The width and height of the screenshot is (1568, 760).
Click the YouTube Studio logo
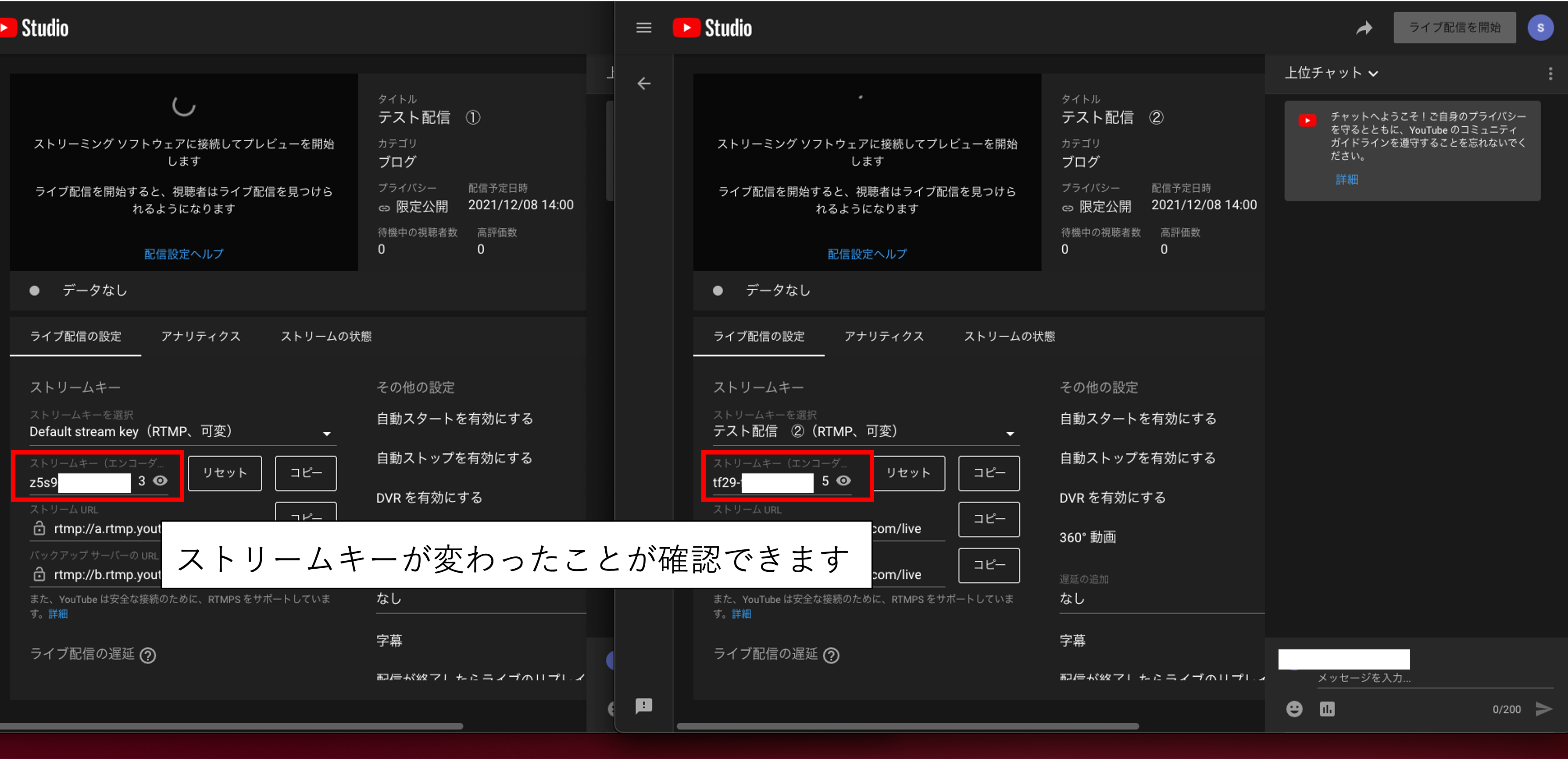[712, 27]
